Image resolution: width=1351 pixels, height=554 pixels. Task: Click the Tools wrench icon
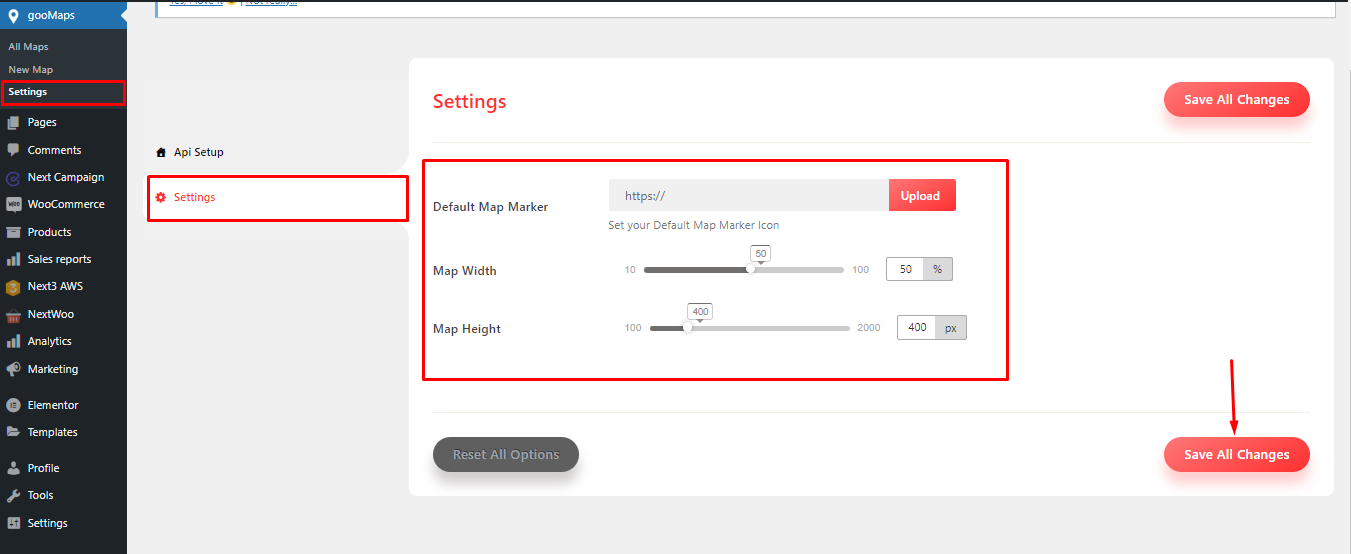click(13, 495)
